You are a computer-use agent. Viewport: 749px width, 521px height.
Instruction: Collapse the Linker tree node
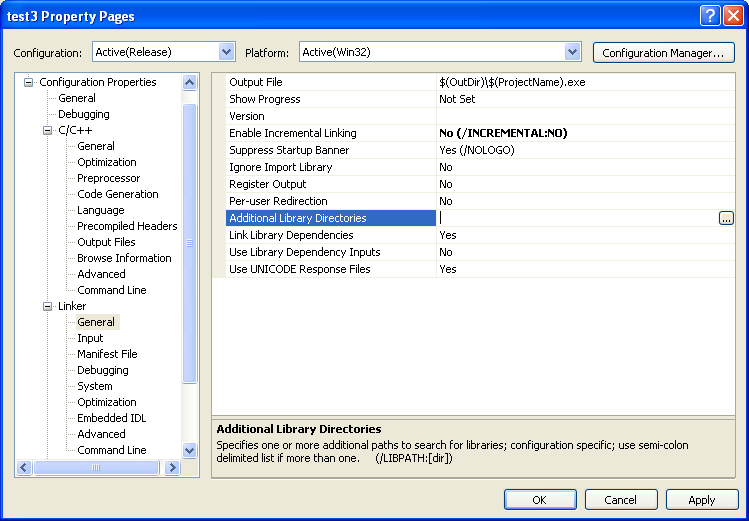[47, 306]
